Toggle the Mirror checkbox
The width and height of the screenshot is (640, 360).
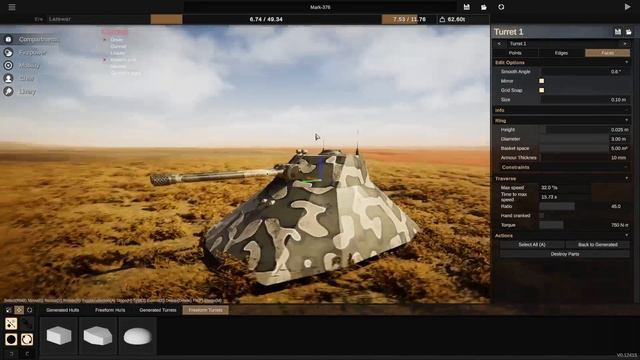542,81
